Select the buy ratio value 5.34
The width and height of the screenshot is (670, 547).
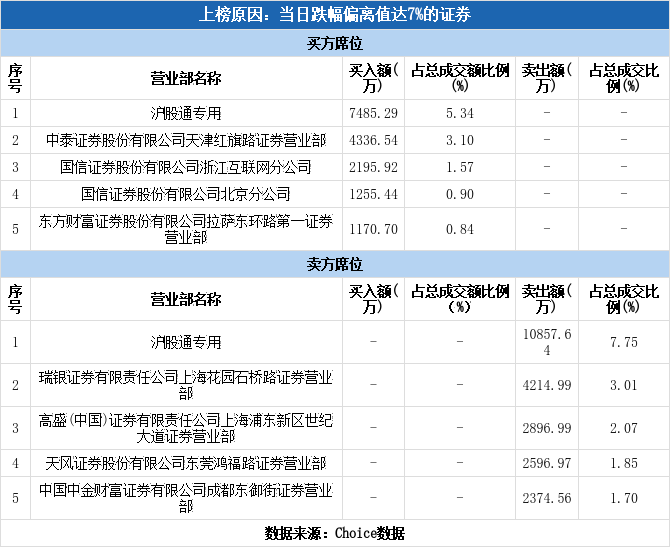[x=460, y=113]
